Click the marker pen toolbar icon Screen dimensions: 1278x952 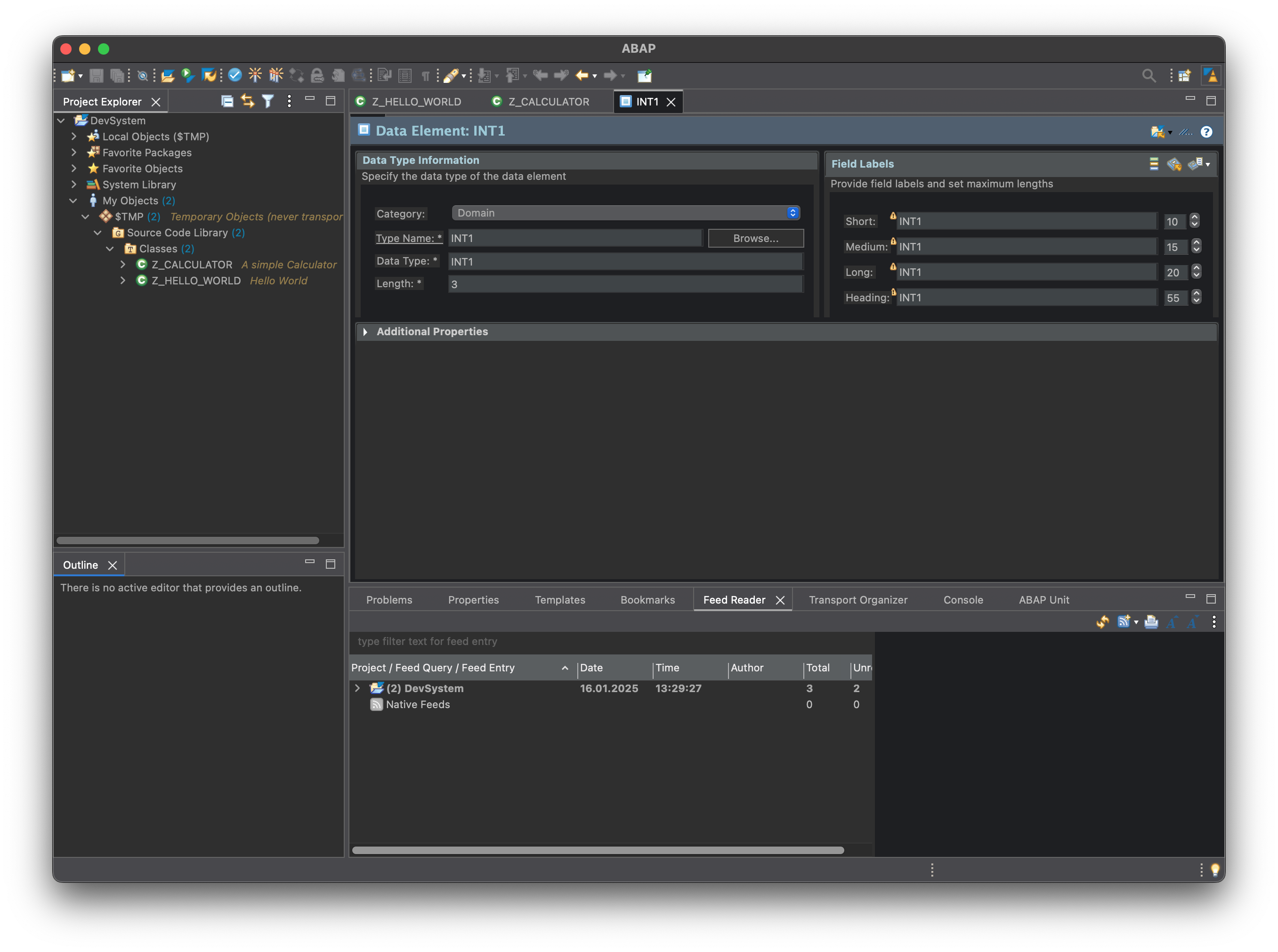click(x=451, y=75)
